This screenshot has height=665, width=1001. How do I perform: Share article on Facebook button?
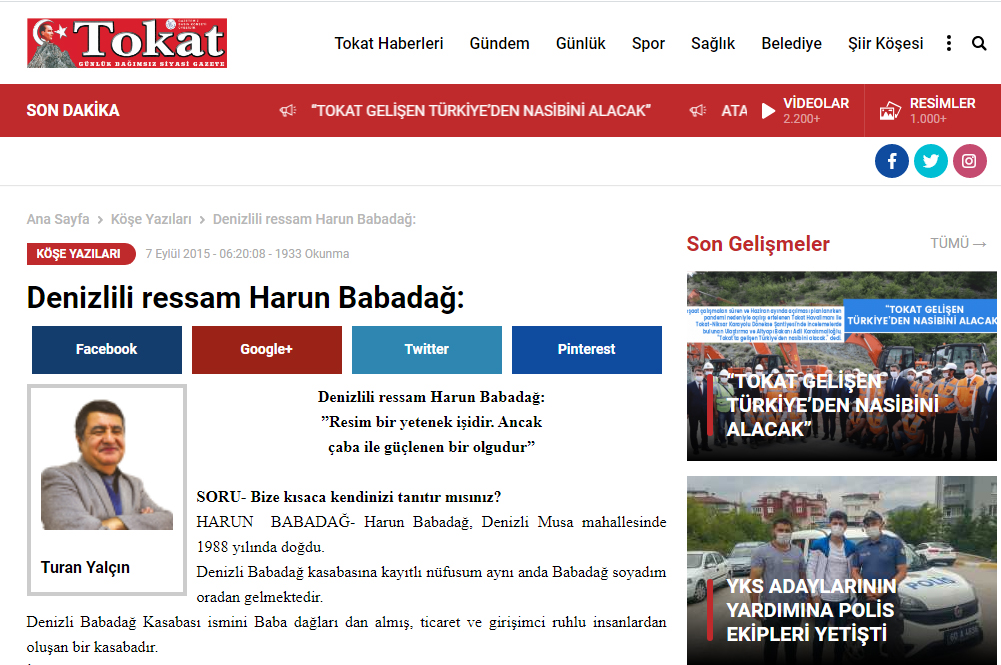(107, 349)
